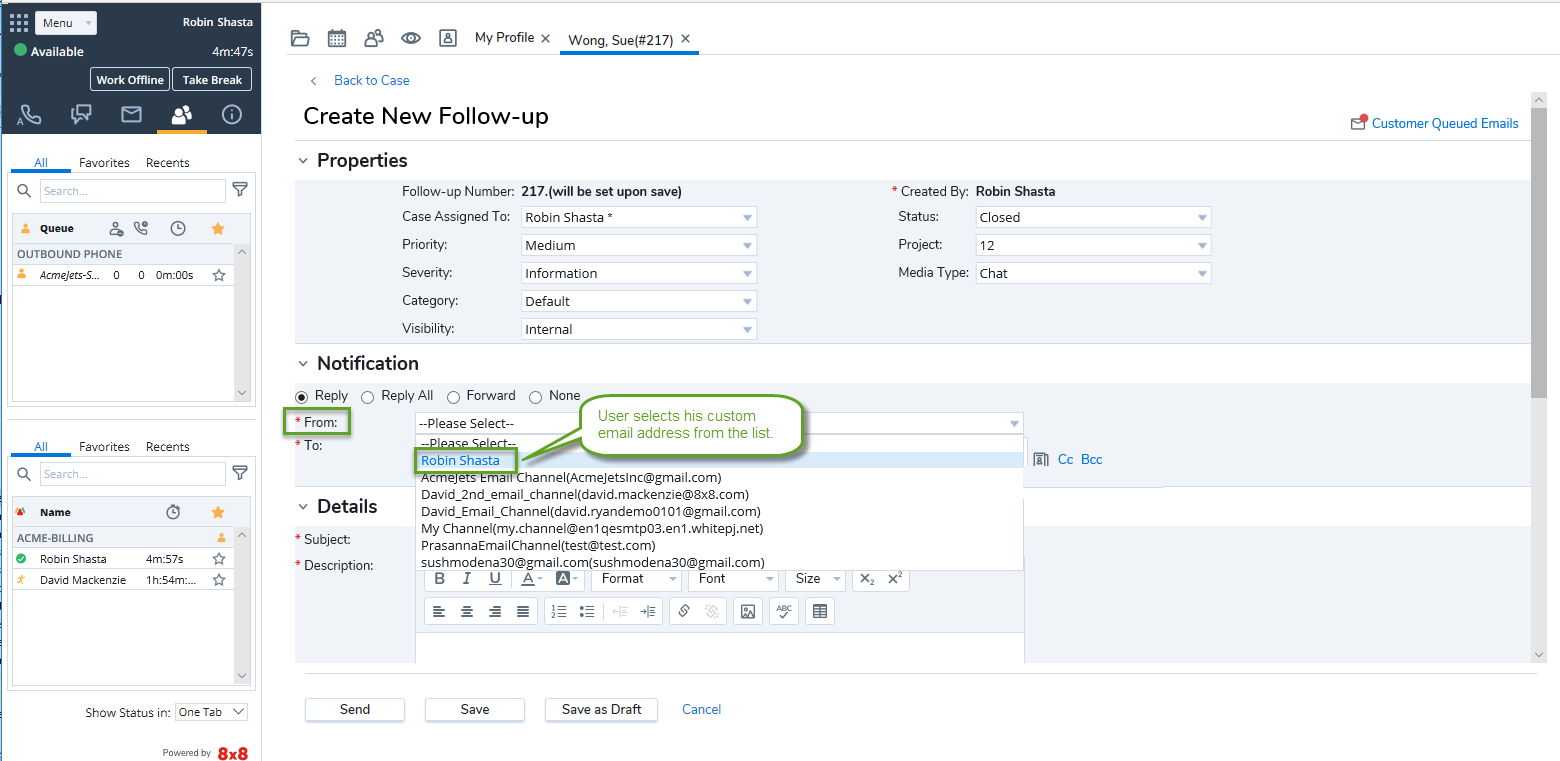Select the None notification option
The width and height of the screenshot is (1560, 761).
point(536,396)
